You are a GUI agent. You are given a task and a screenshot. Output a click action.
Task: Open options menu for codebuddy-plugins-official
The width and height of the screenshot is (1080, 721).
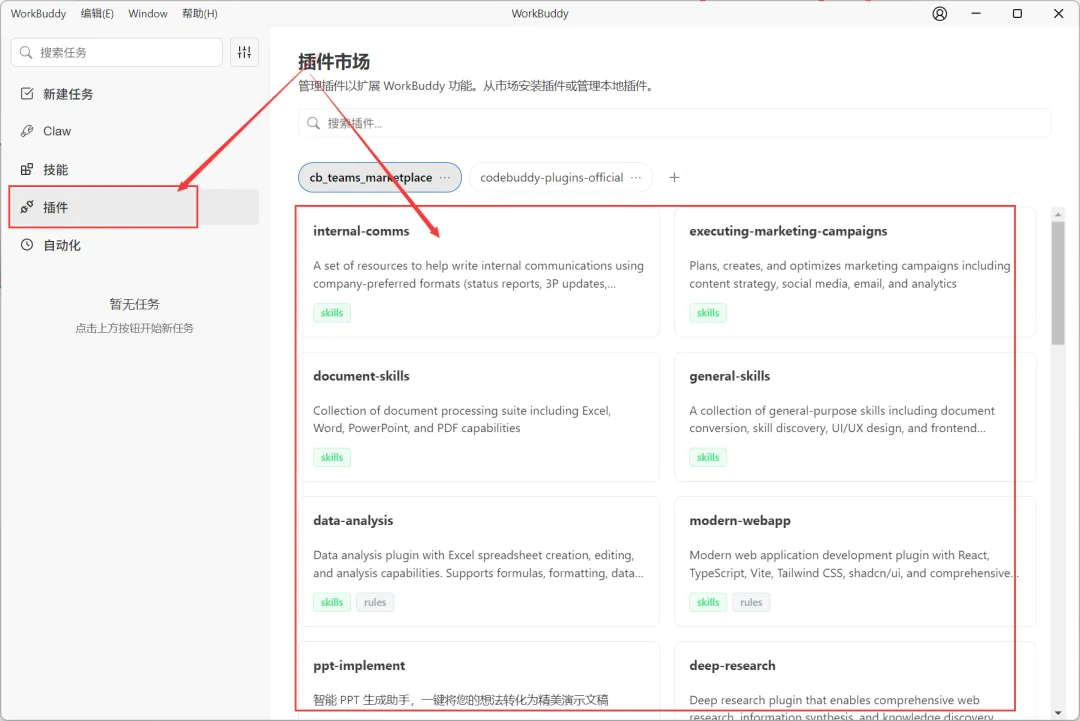636,178
